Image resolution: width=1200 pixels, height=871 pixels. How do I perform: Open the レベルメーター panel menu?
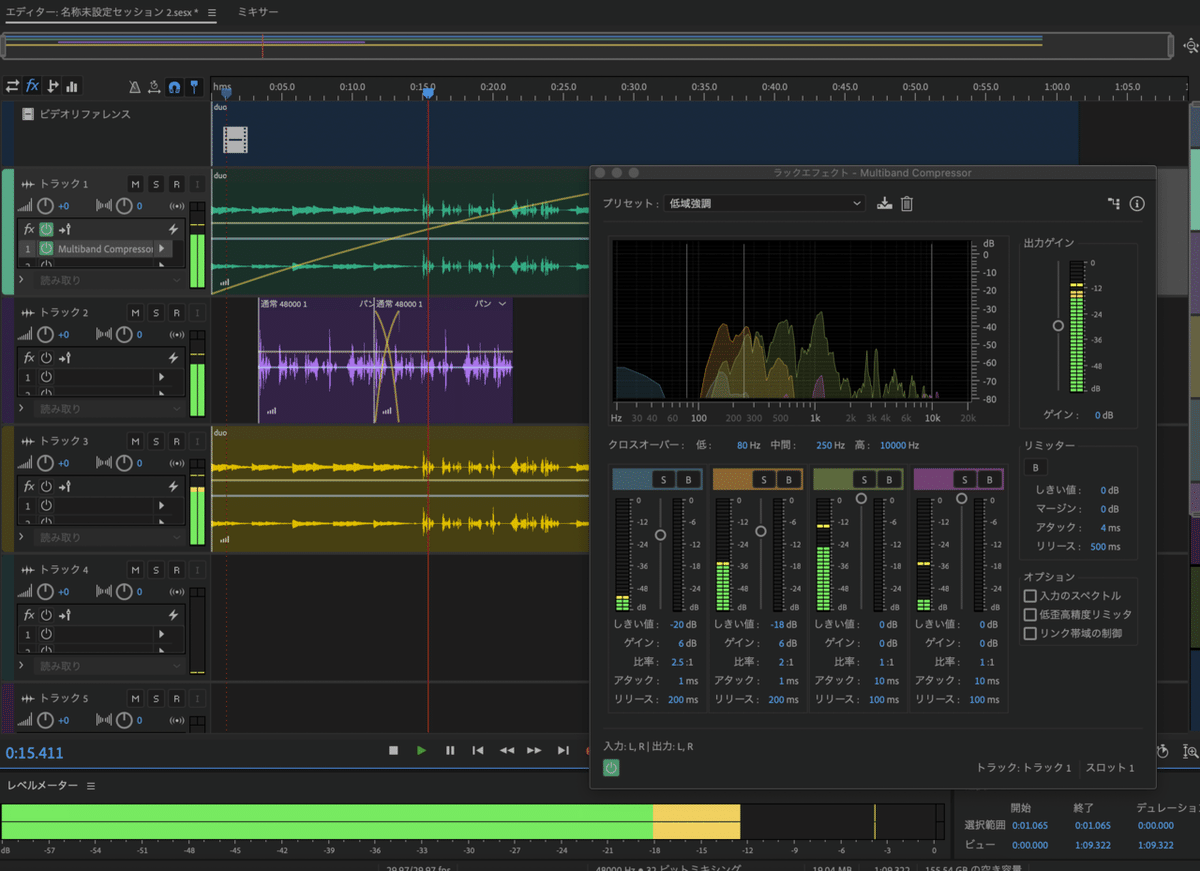coord(89,786)
